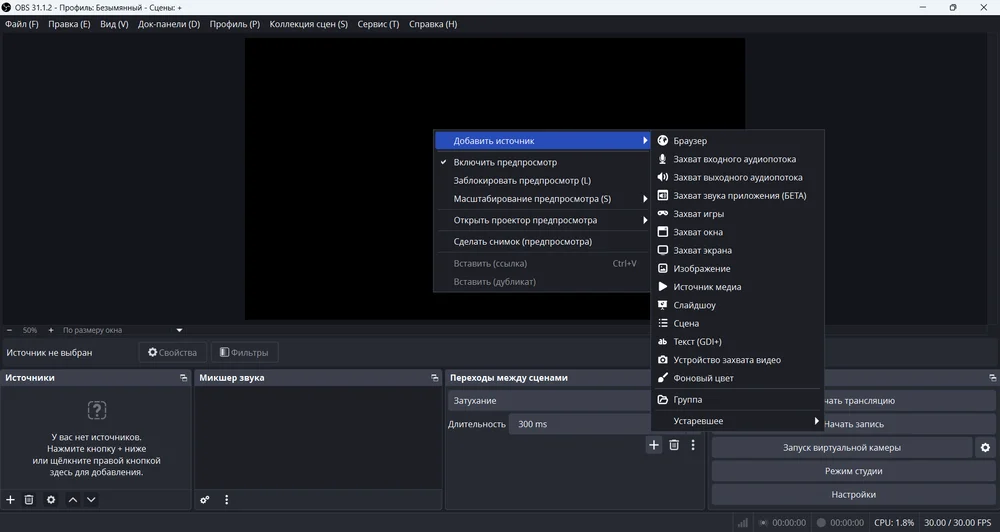Image resolution: width=1000 pixels, height=532 pixels.
Task: Toggle Lock Preview menu option
Action: coord(522,181)
